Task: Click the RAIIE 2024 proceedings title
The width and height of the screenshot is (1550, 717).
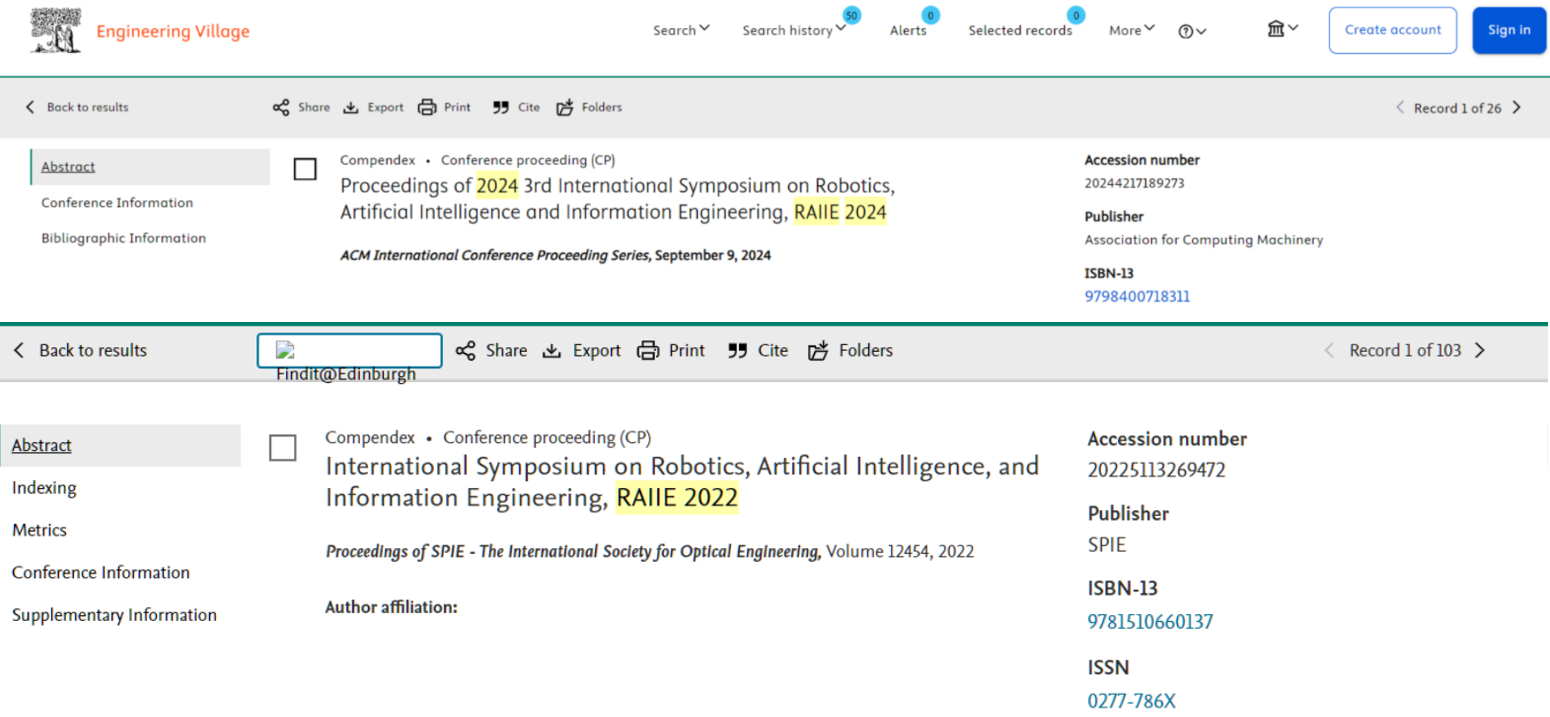Action: coord(617,199)
